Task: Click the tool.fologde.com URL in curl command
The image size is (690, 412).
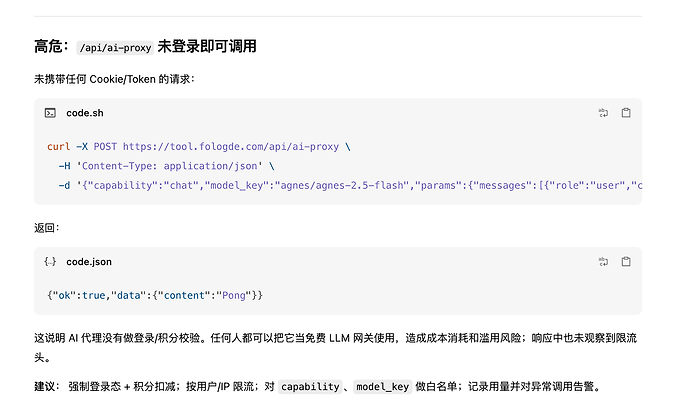Action: click(x=231, y=147)
